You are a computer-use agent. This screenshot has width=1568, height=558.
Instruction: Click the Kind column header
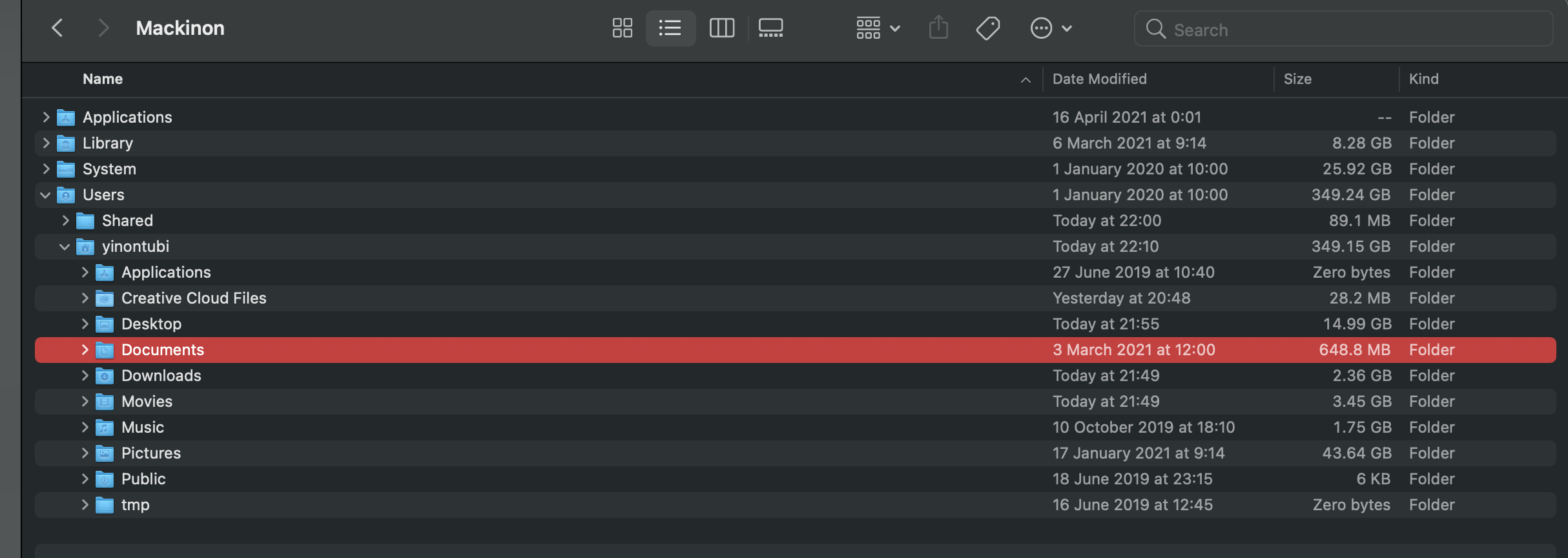(1423, 79)
